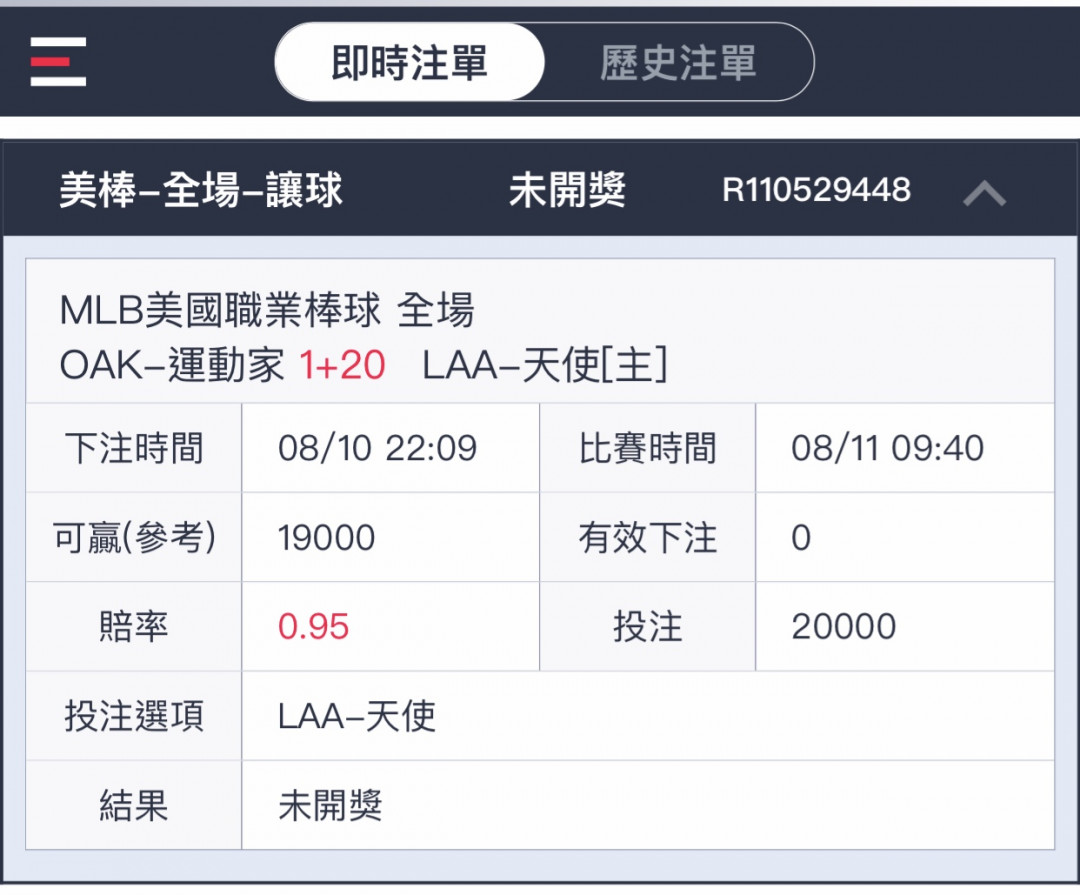Screen dimensions: 1080x895
Task: Select the MLB美國職業棒球 全場 match title
Action: (267, 310)
